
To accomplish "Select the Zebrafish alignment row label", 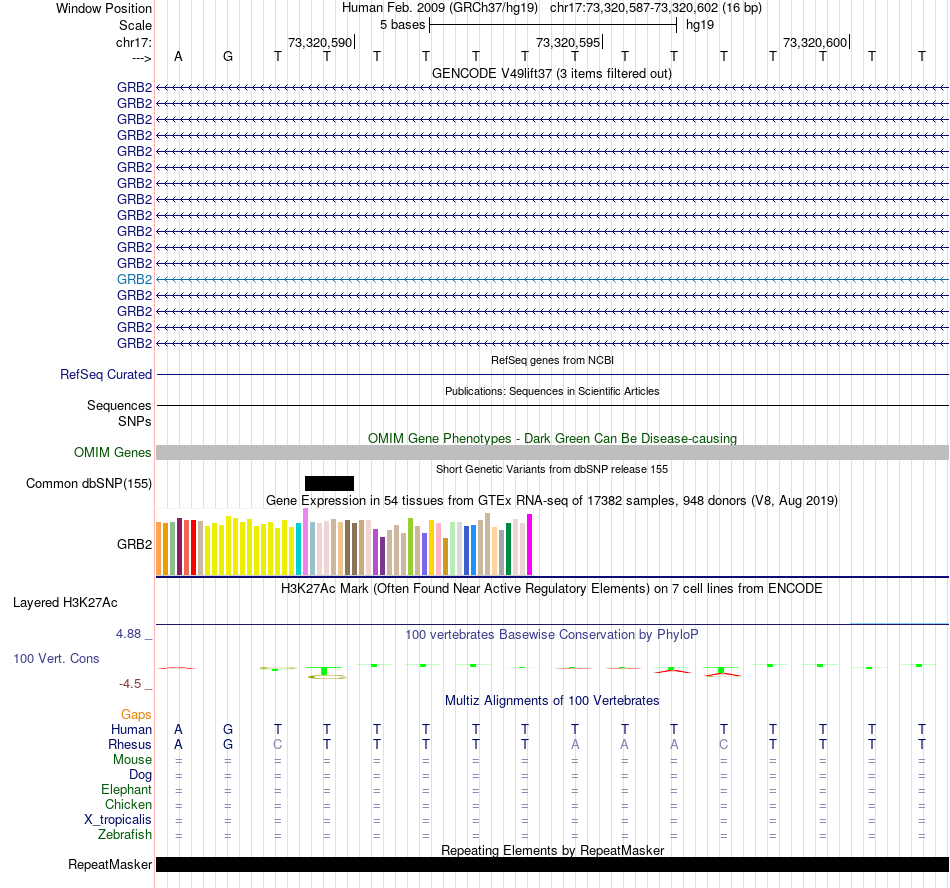I will 125,835.
